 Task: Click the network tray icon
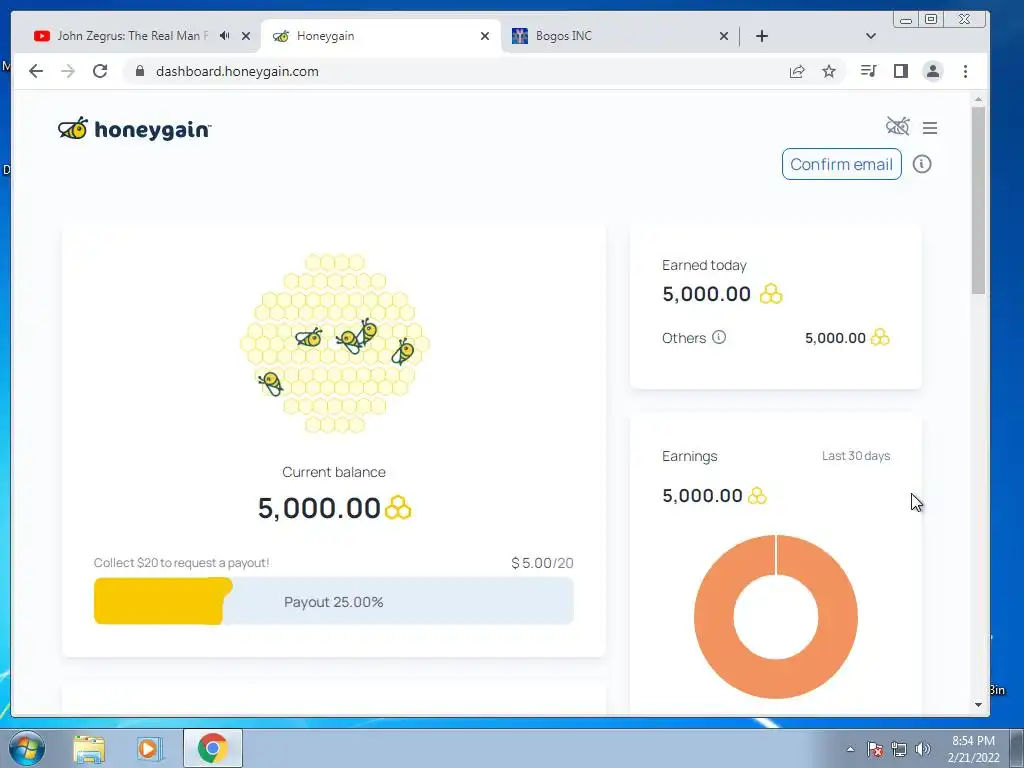(x=899, y=749)
